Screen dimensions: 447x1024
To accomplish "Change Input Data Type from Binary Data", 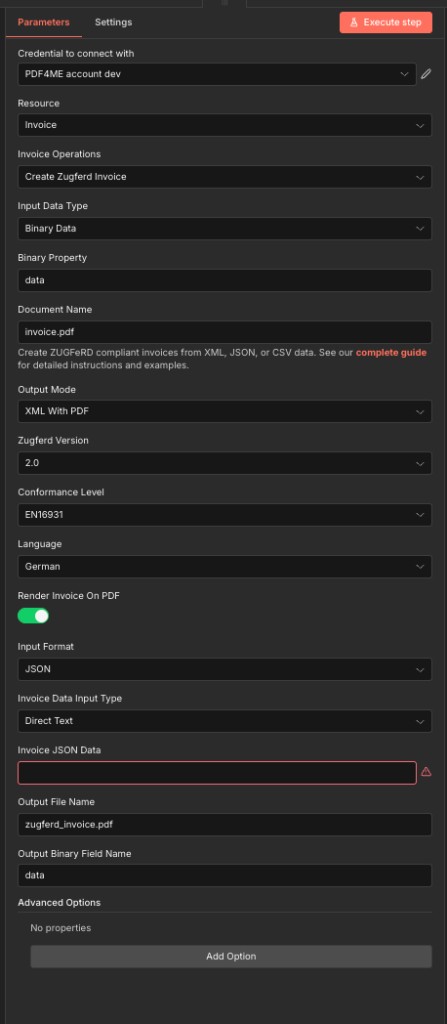I will [224, 229].
